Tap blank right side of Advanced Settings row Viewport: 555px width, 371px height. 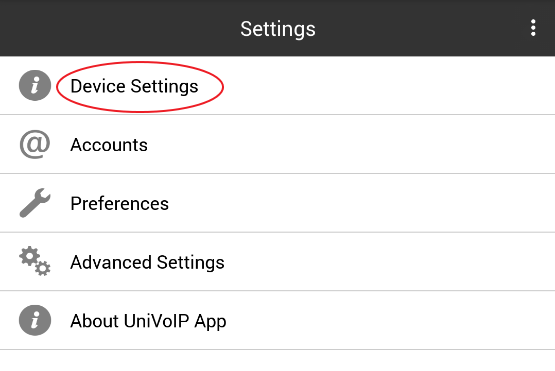pyautogui.click(x=389, y=262)
